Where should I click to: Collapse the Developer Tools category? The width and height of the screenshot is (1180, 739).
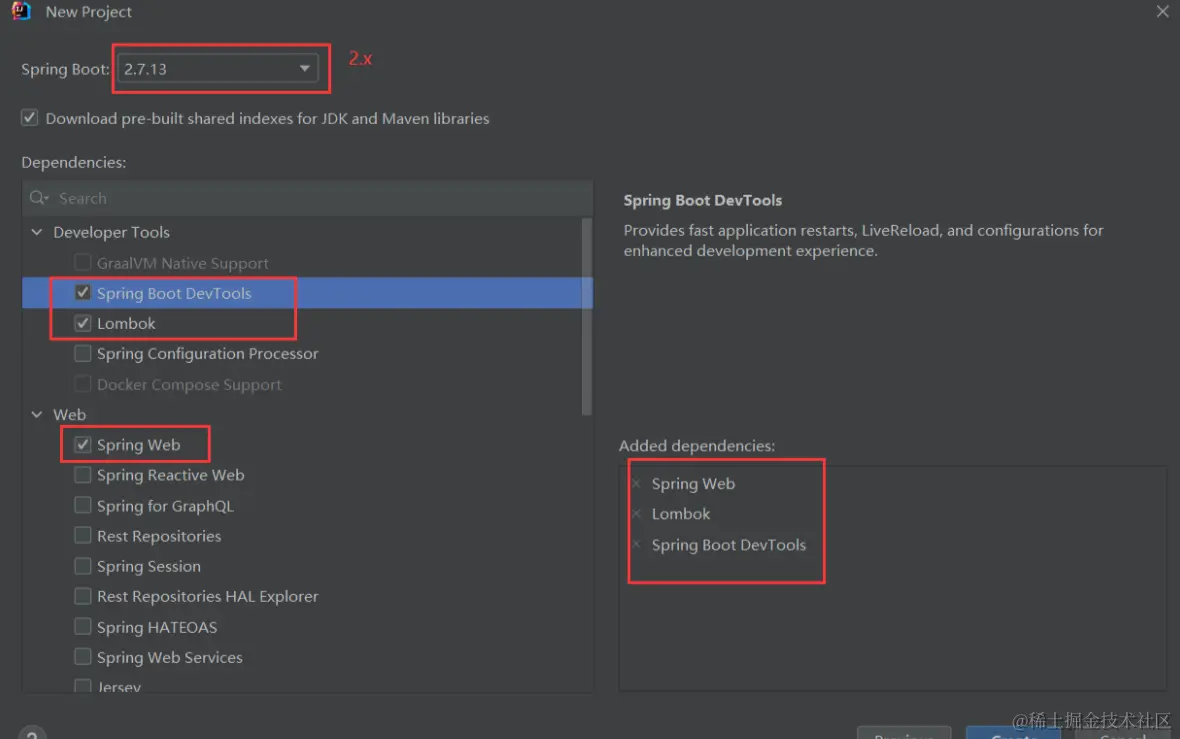[37, 233]
